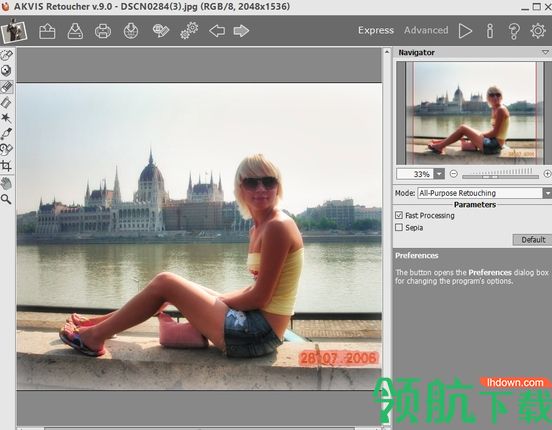The image size is (552, 430).
Task: Collapse the Navigator panel arrow
Action: tap(545, 52)
